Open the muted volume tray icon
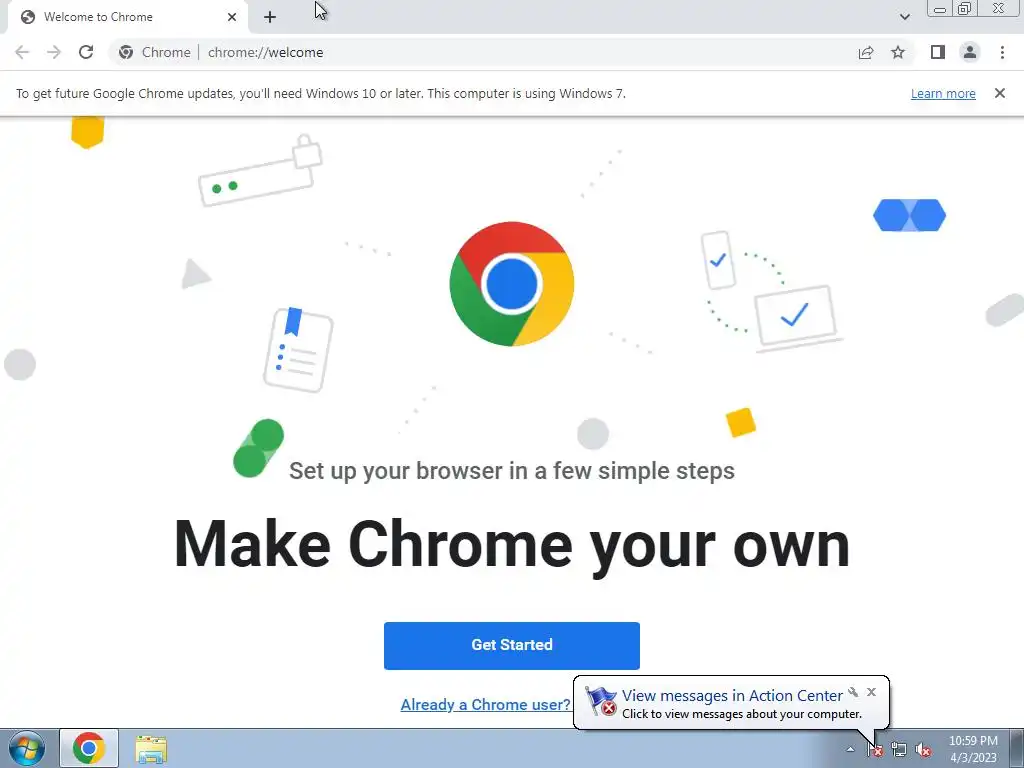Viewport: 1024px width, 768px height. coord(922,750)
